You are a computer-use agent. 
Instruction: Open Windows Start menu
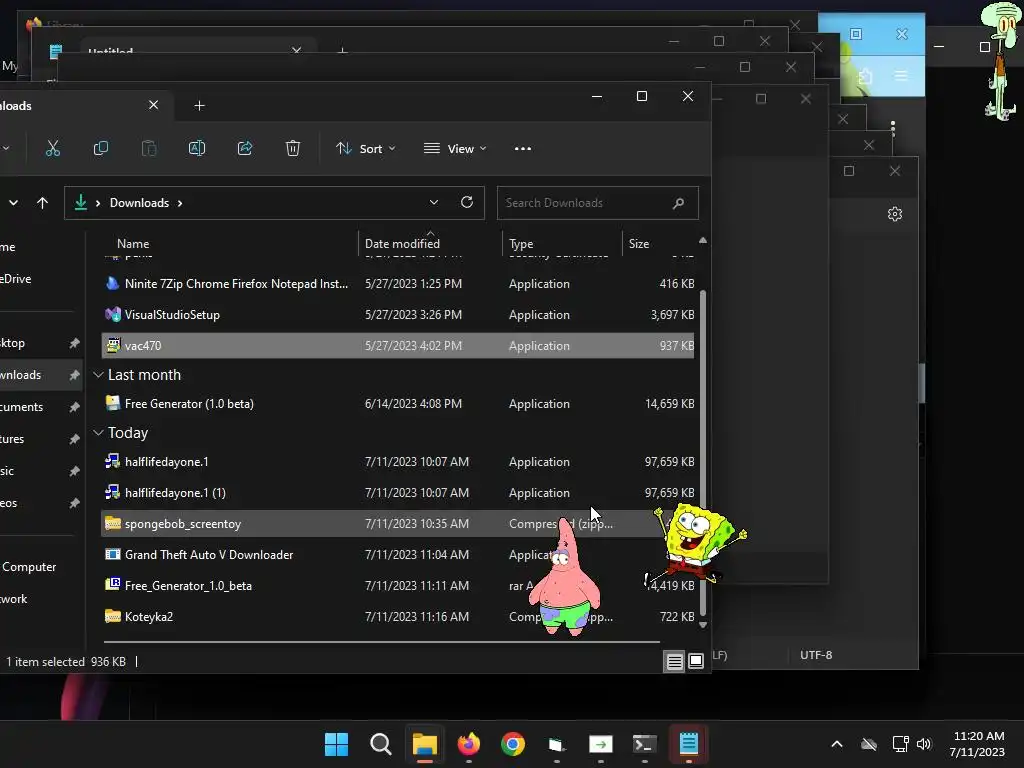pos(336,744)
